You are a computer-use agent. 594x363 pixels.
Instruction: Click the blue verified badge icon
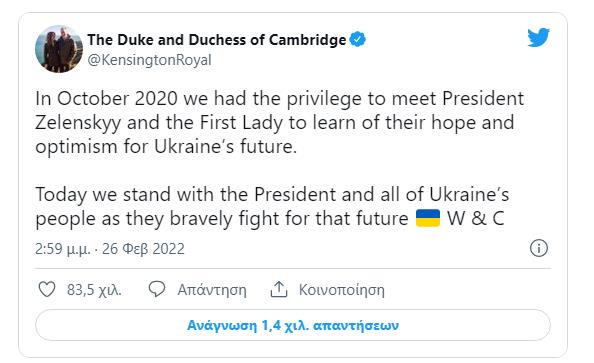[358, 39]
